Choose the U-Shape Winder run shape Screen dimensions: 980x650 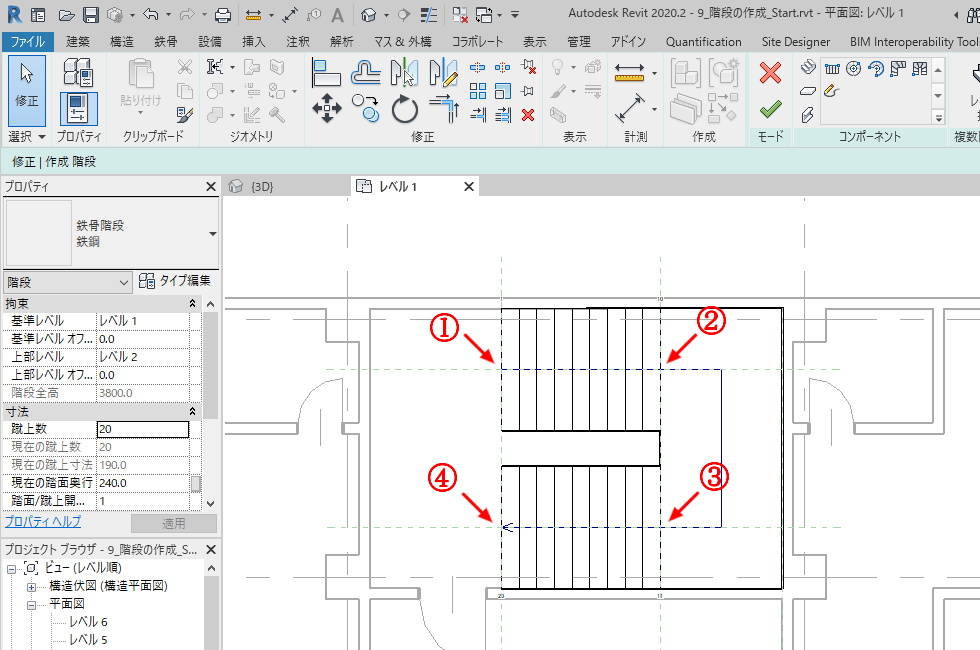coord(919,69)
